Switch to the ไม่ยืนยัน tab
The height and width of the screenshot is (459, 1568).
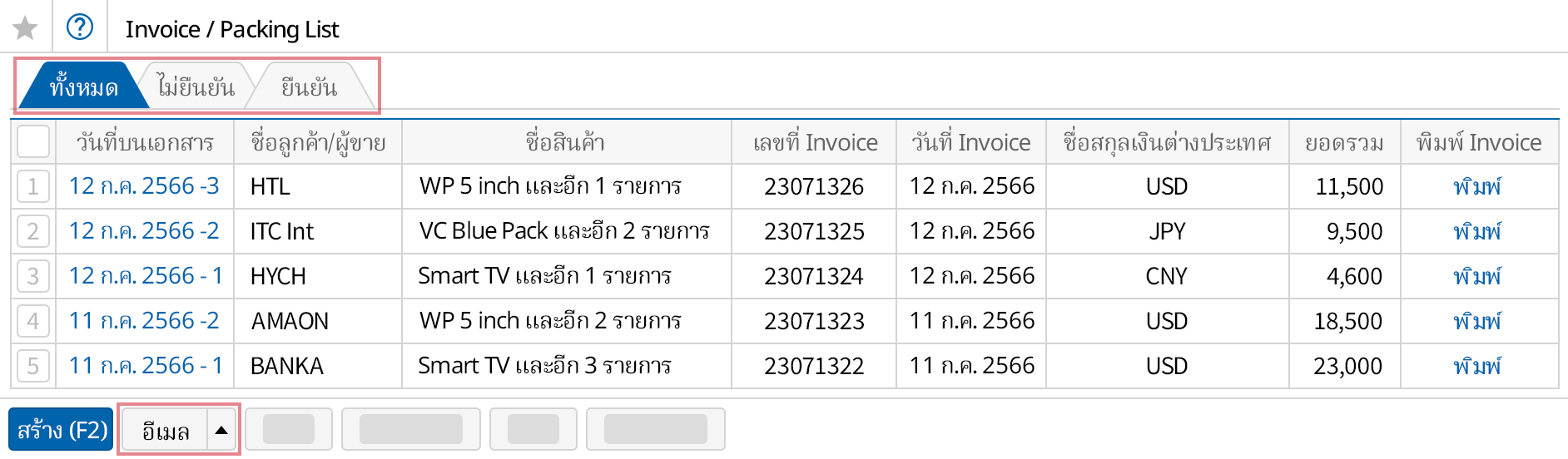coord(196,87)
